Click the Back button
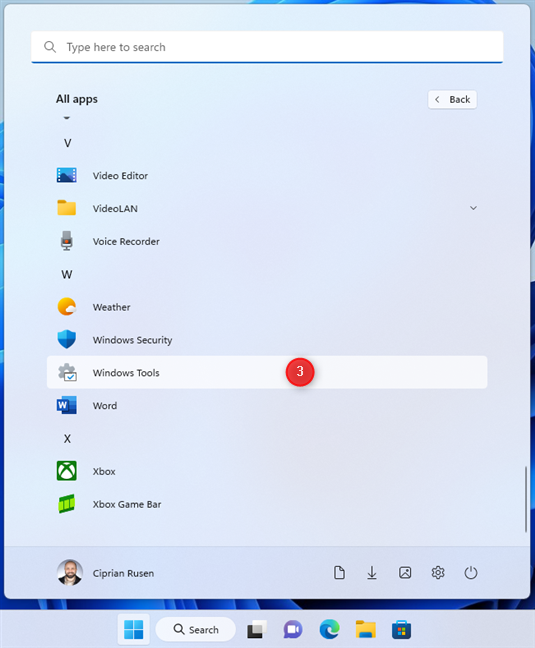This screenshot has height=648, width=535. point(452,100)
